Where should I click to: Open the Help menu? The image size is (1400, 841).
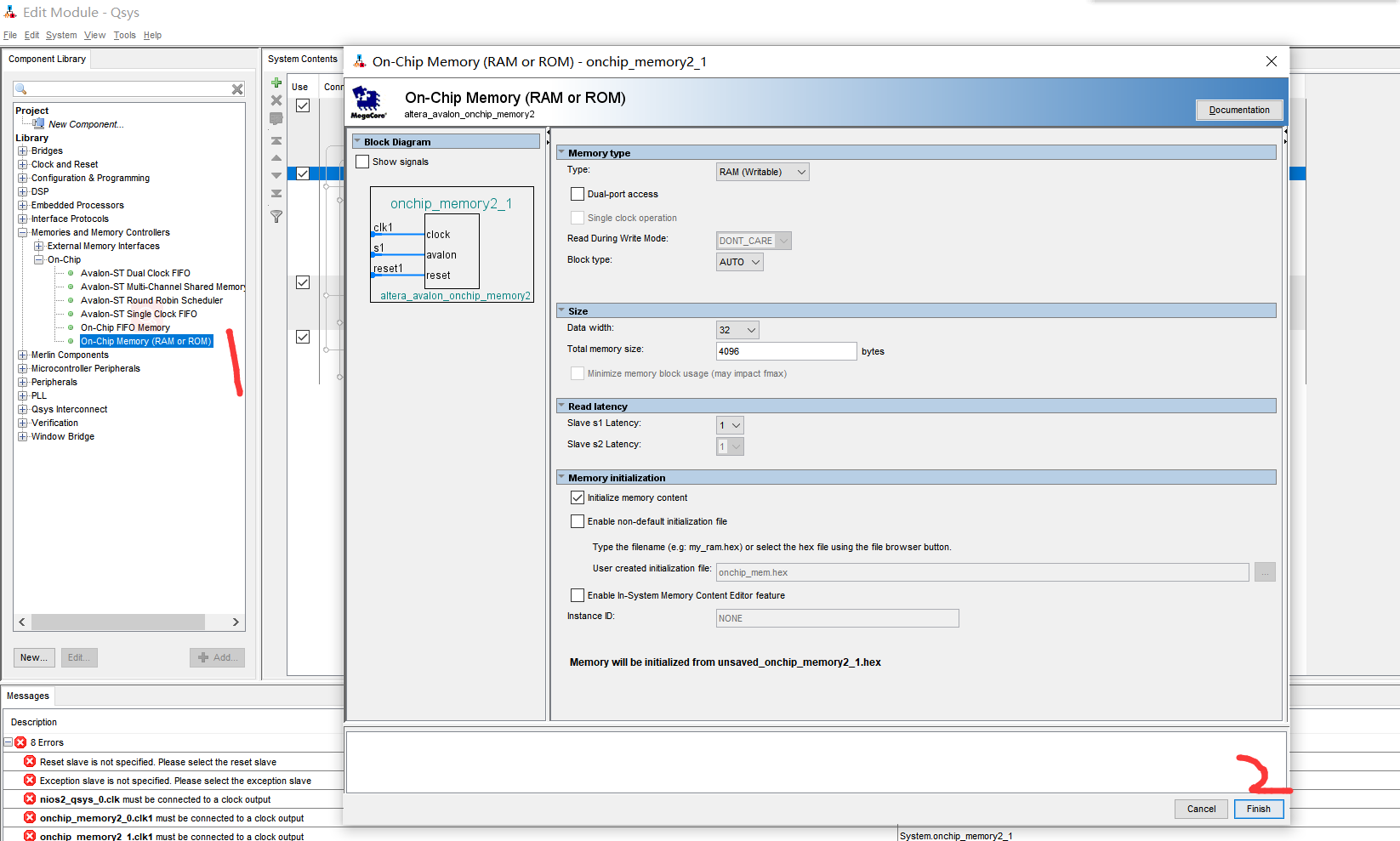(x=152, y=35)
